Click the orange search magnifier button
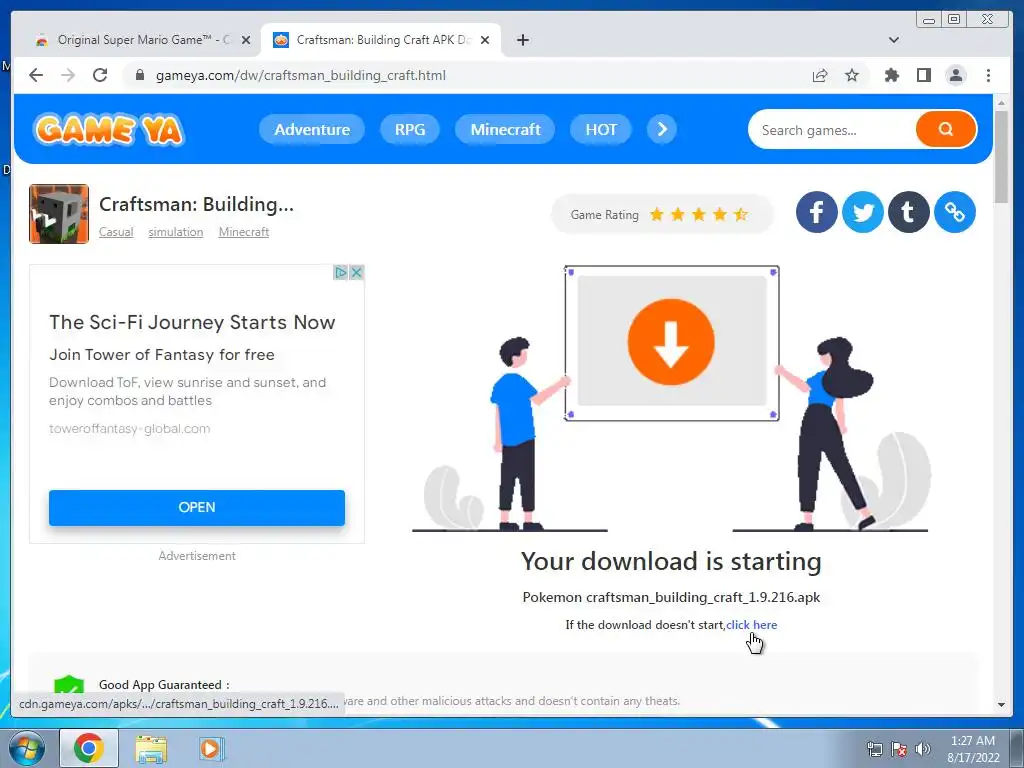This screenshot has height=768, width=1024. (946, 129)
